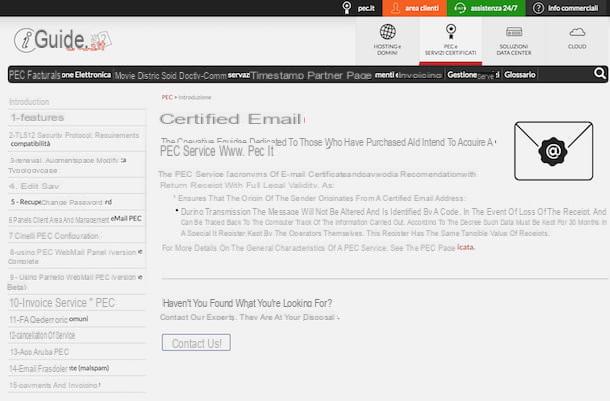Select PEC Fatturazione Elettronica menu item
Viewport: 610px width, 401px height.
coord(60,75)
